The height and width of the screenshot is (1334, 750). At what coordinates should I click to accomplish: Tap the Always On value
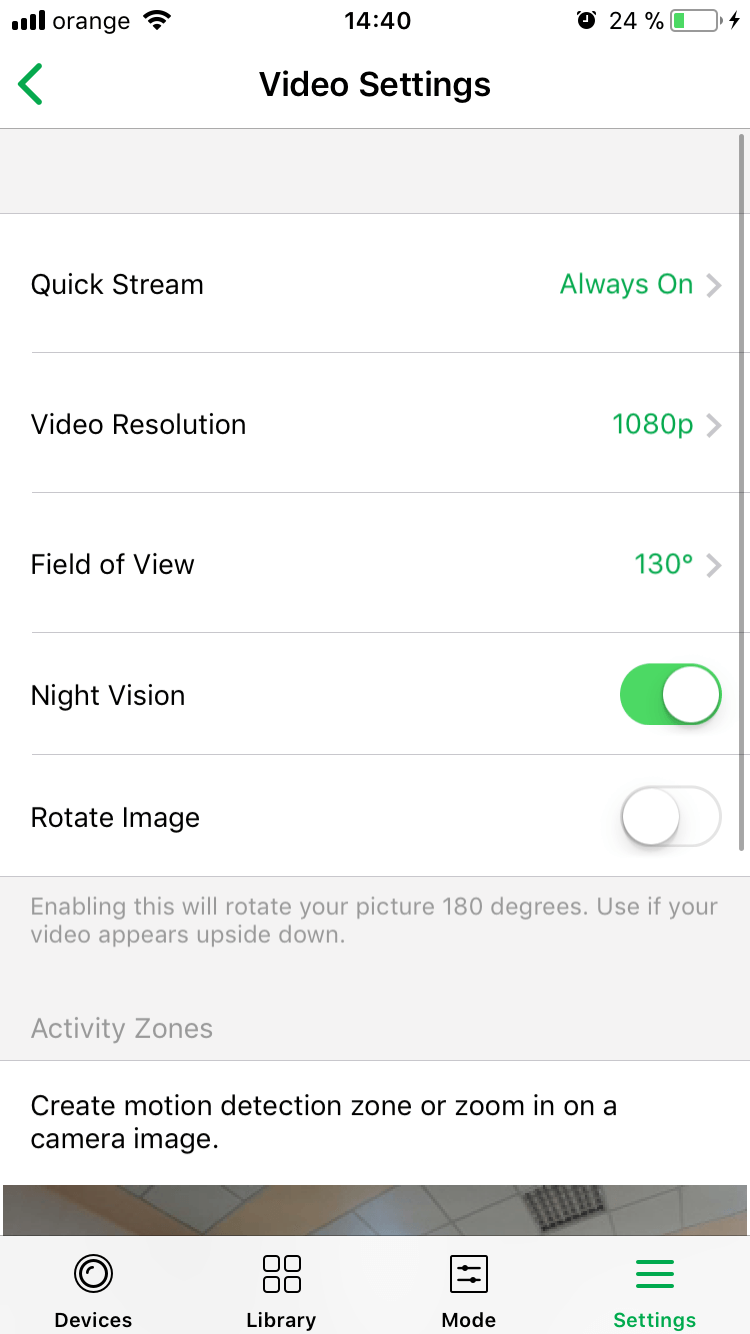point(626,285)
